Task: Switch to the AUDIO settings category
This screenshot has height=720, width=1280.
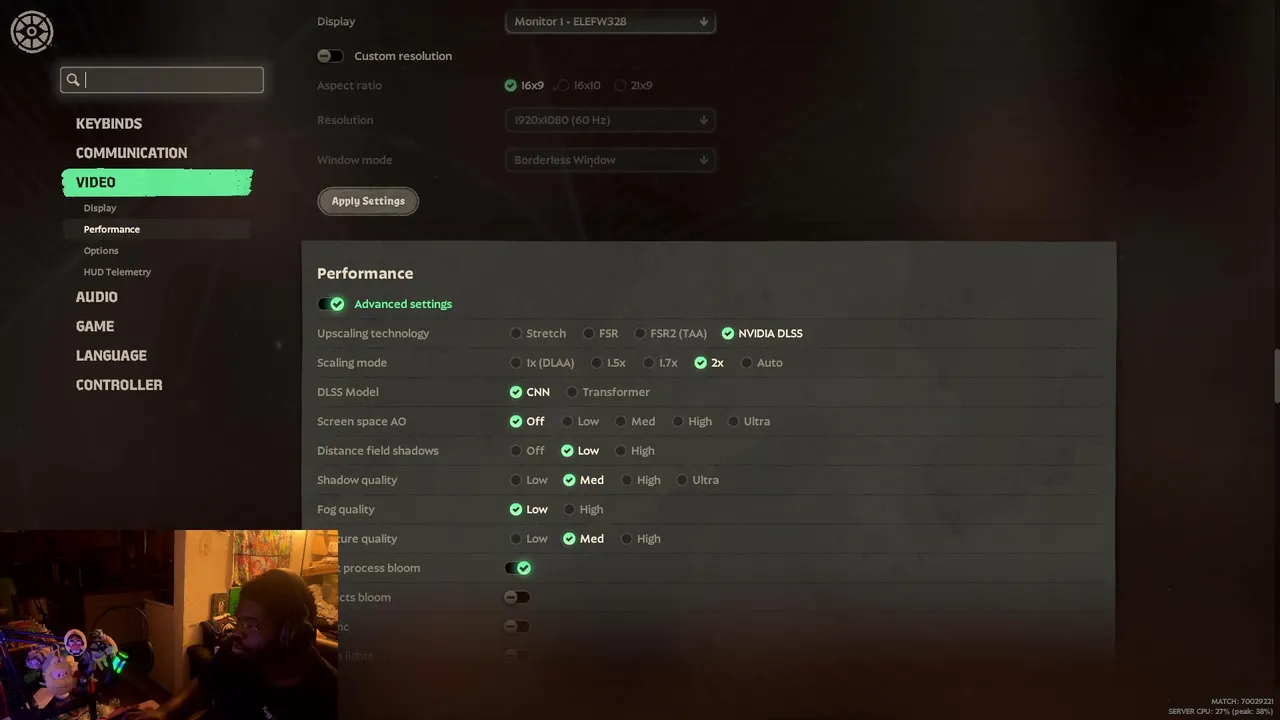Action: coord(97,297)
